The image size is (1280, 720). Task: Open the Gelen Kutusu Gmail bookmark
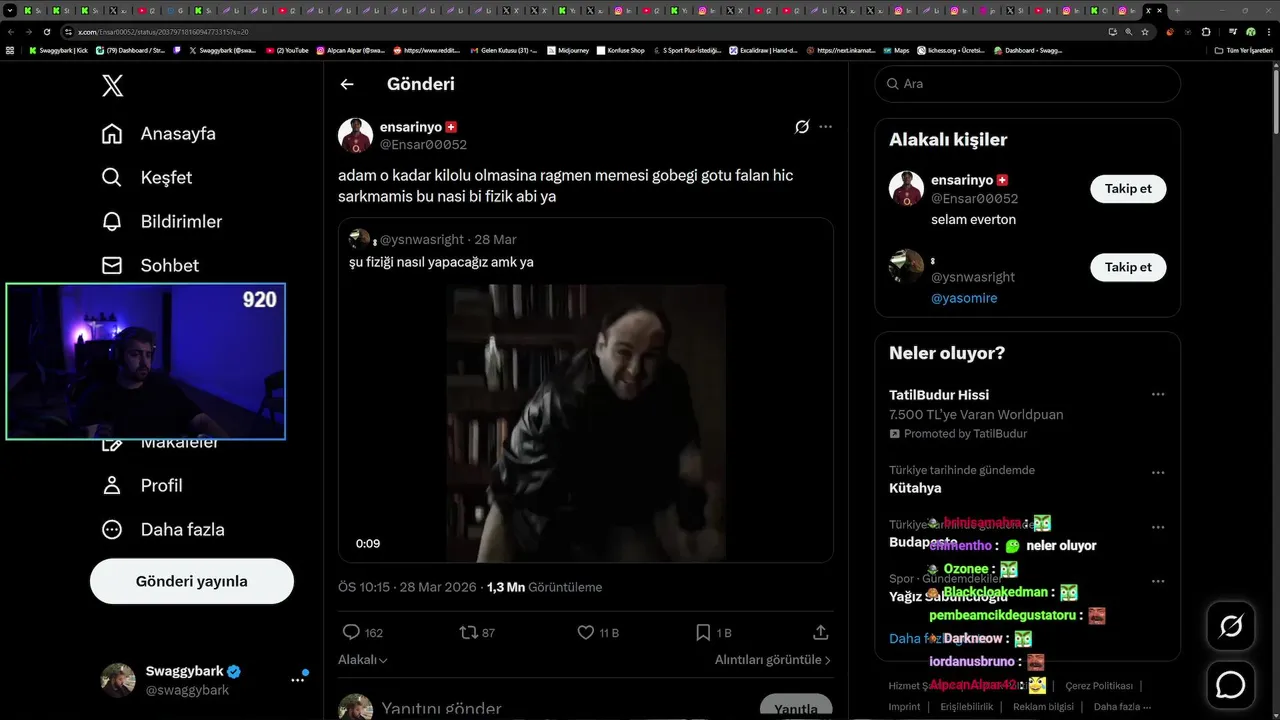tap(503, 50)
